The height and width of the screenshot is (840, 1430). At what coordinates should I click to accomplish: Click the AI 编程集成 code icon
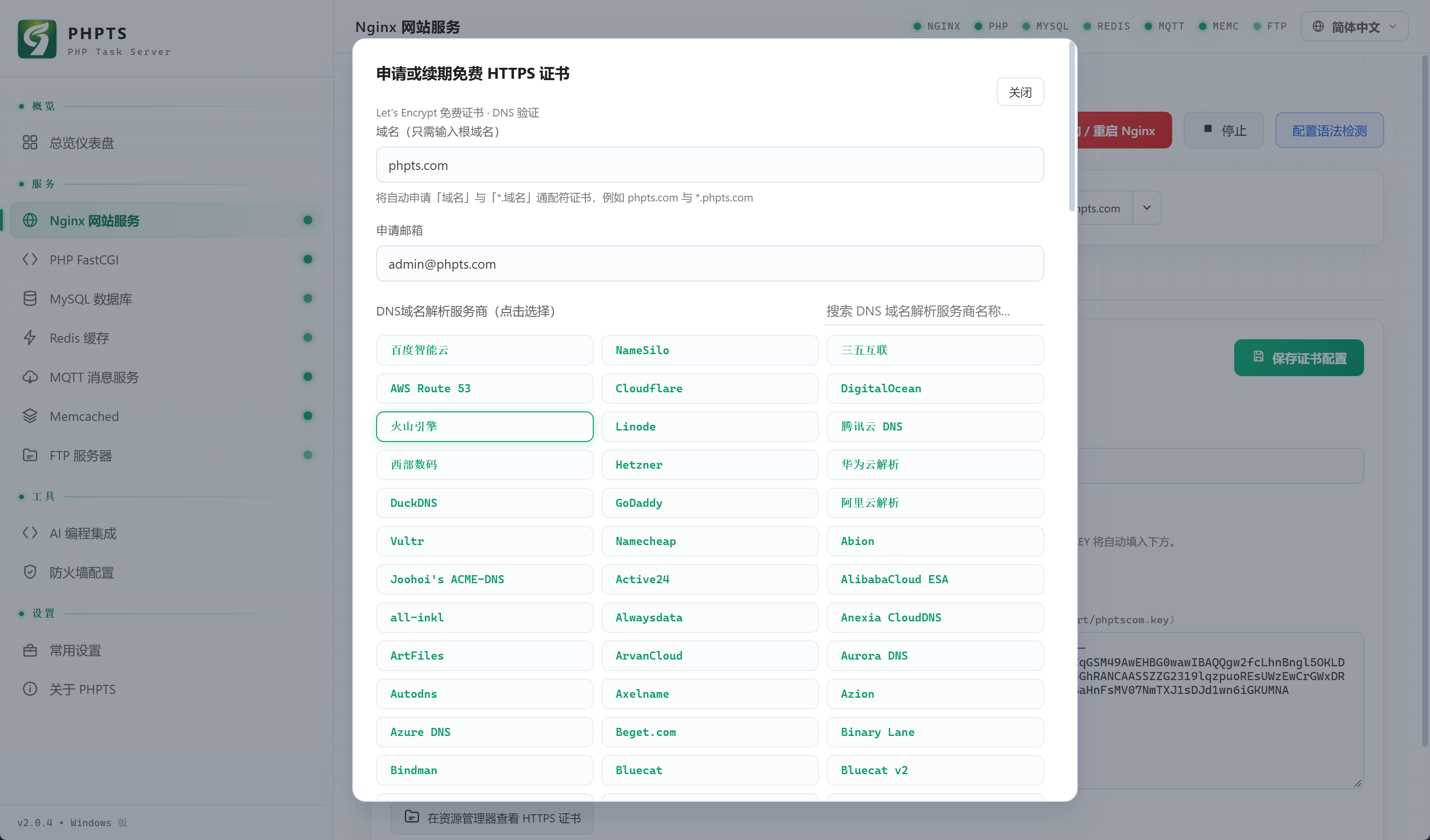point(30,533)
